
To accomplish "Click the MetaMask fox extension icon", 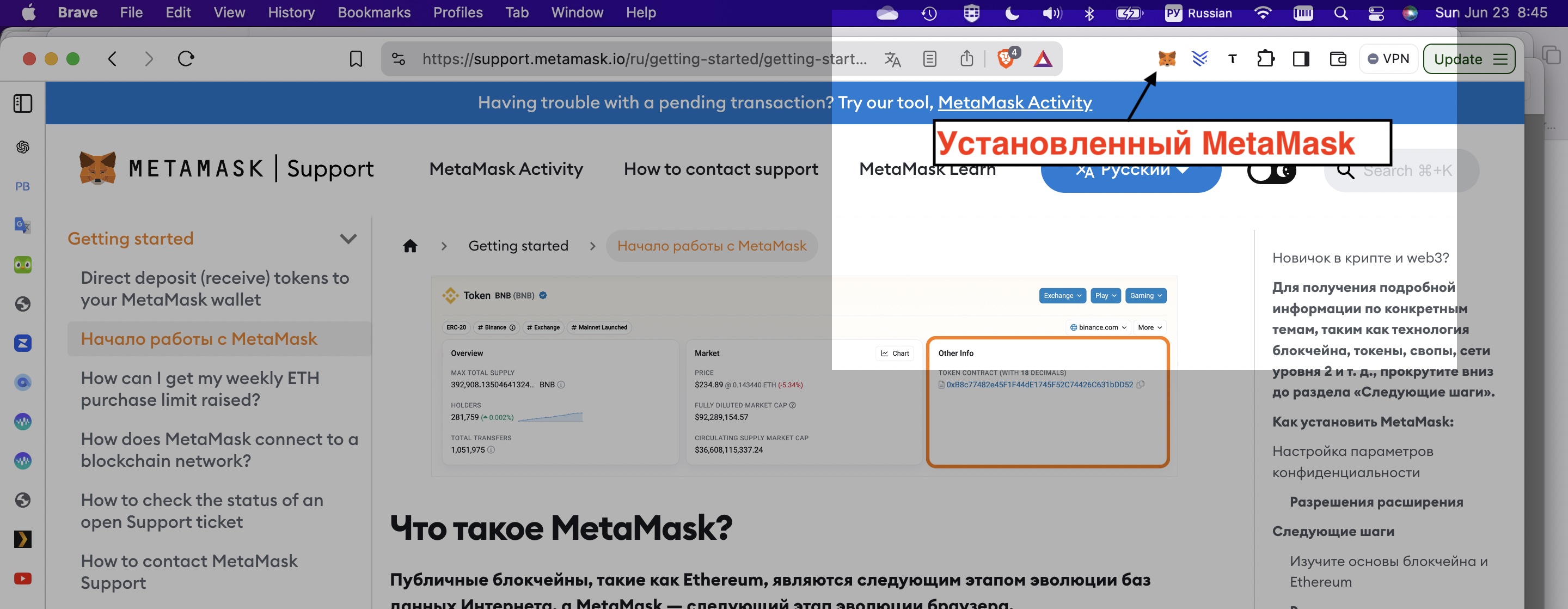I will pyautogui.click(x=1166, y=58).
